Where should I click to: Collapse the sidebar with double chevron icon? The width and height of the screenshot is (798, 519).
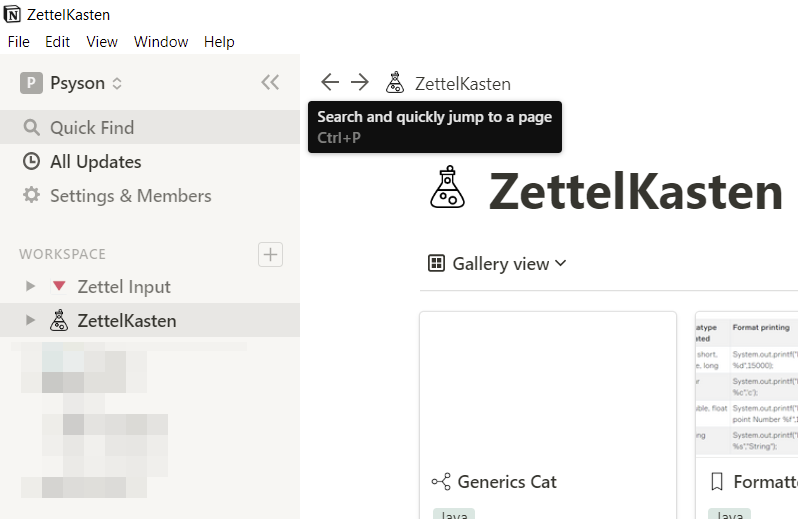point(270,83)
